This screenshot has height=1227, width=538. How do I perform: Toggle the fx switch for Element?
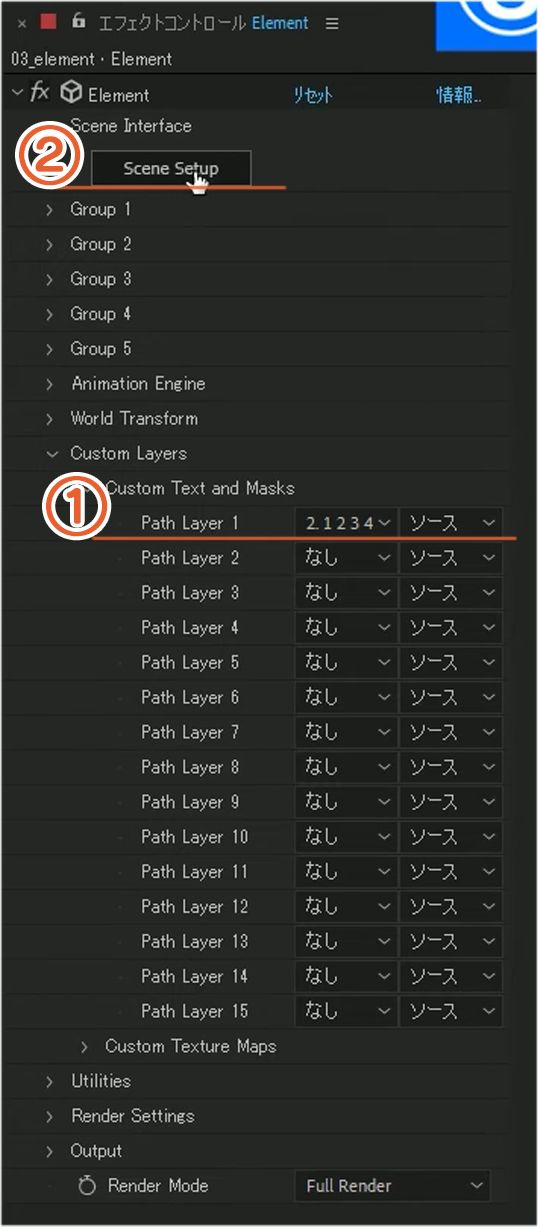click(40, 93)
